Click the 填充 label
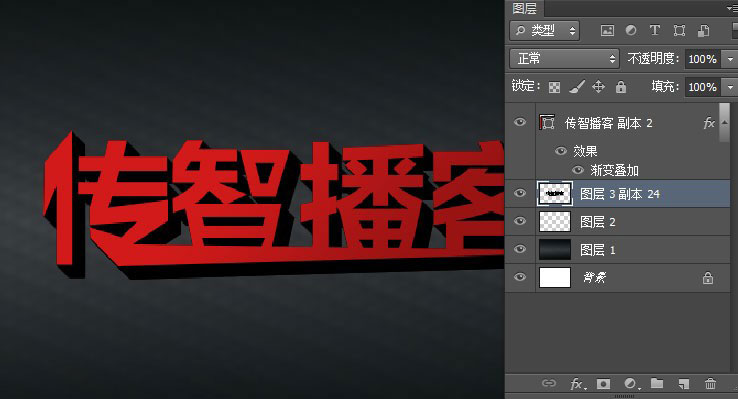 (666, 86)
